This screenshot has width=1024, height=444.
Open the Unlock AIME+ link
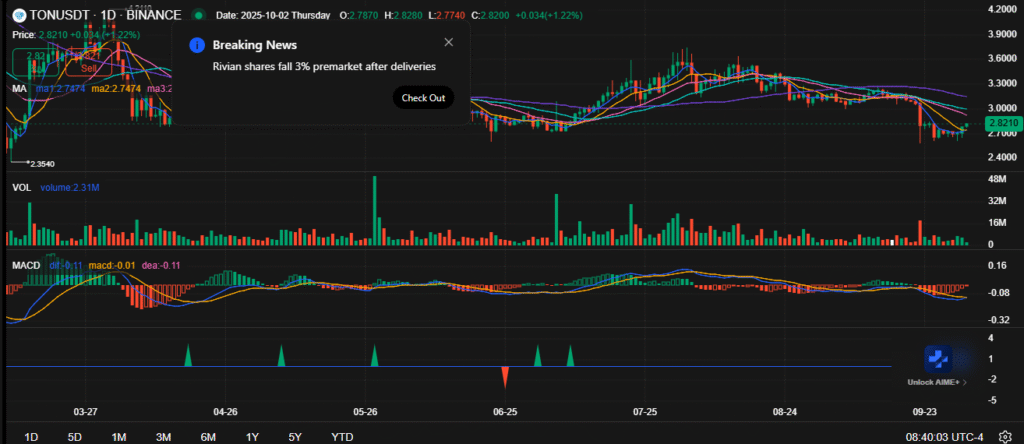(933, 382)
